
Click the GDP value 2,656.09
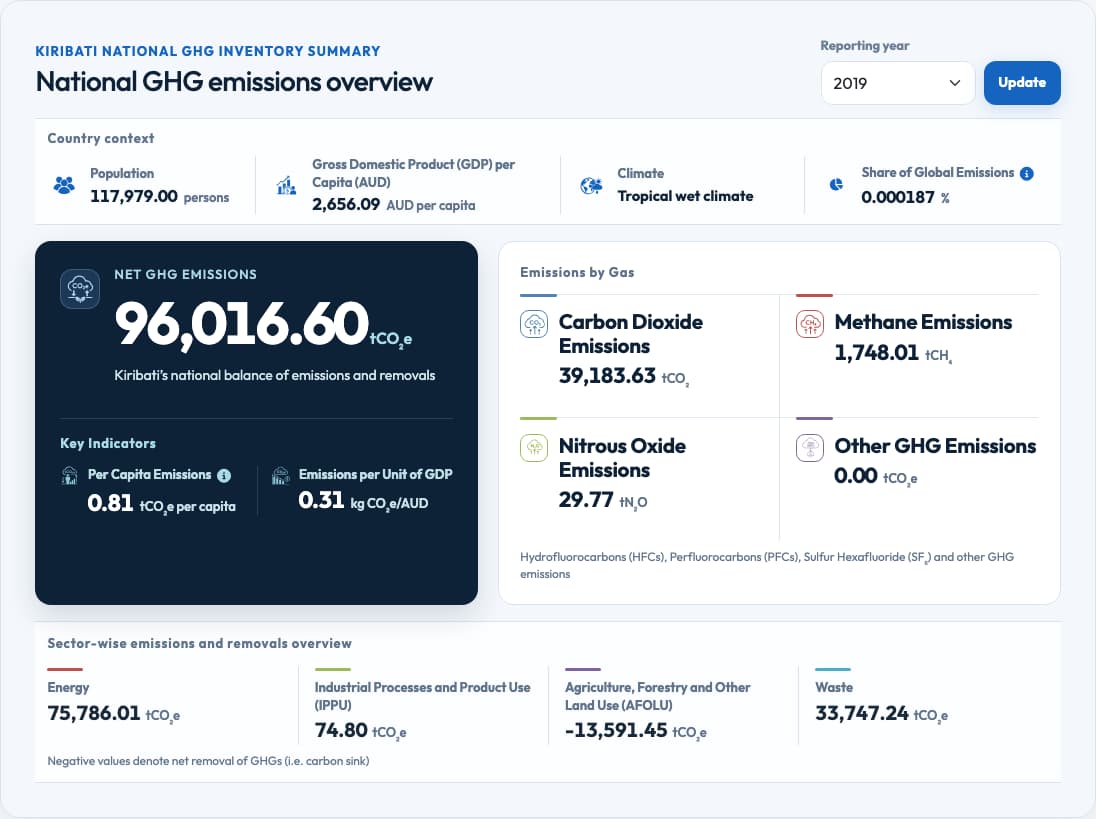pos(346,205)
